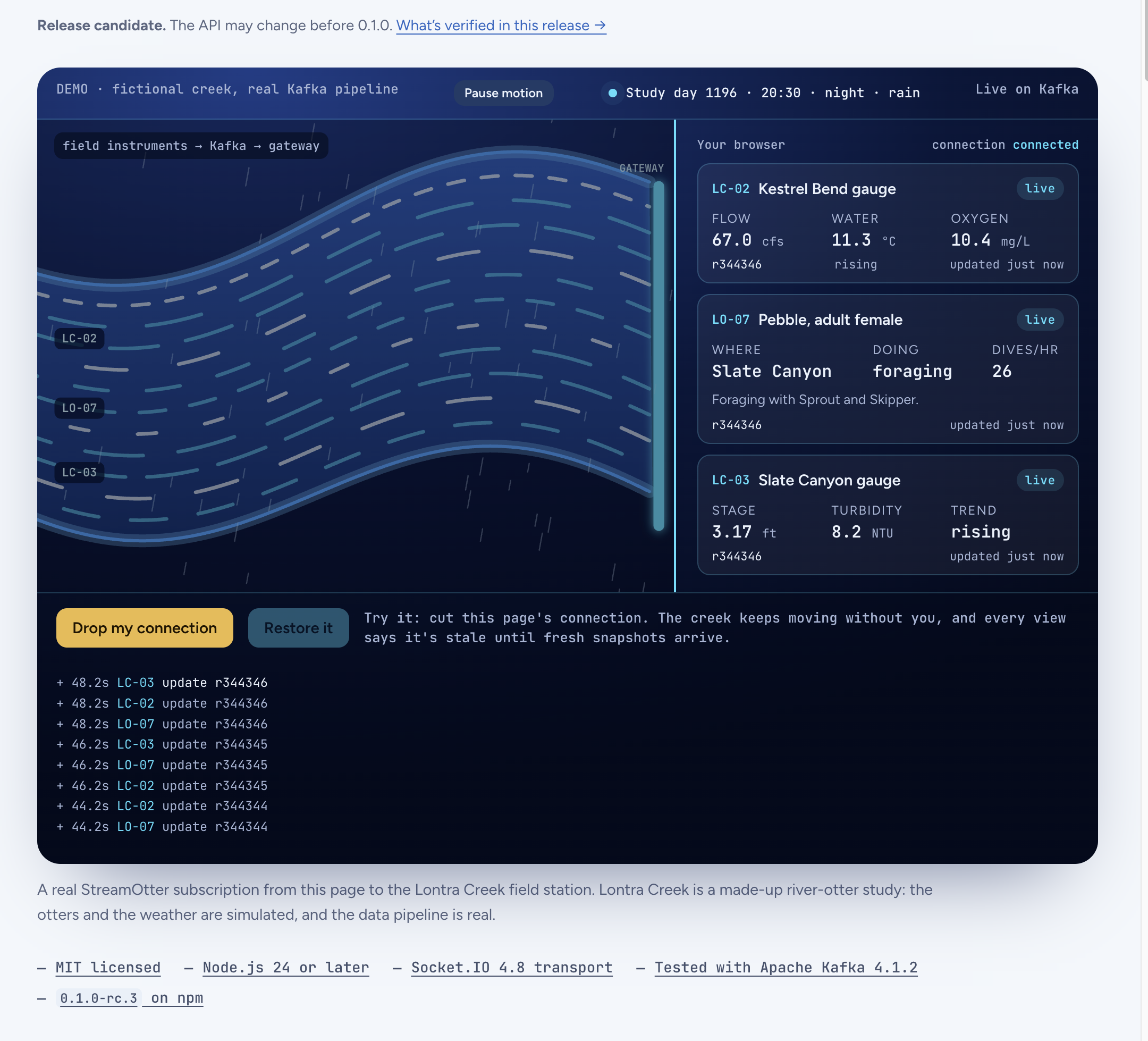Open the Socket.IO 4.8 transport link
This screenshot has height=1041, width=1148.
point(512,968)
